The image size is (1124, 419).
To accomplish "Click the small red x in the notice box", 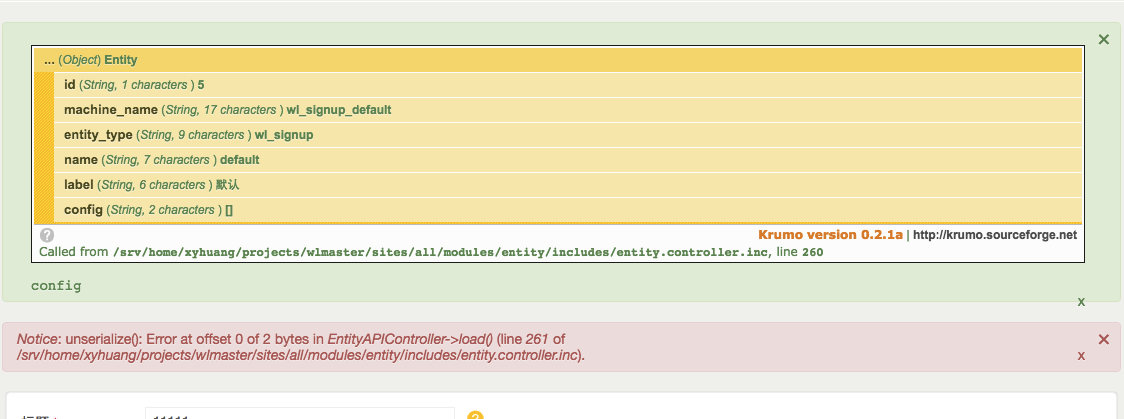I will [1081, 356].
